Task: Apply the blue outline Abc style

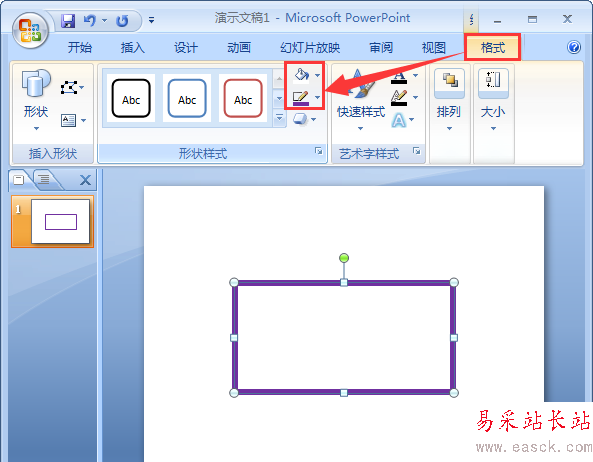Action: pos(187,98)
